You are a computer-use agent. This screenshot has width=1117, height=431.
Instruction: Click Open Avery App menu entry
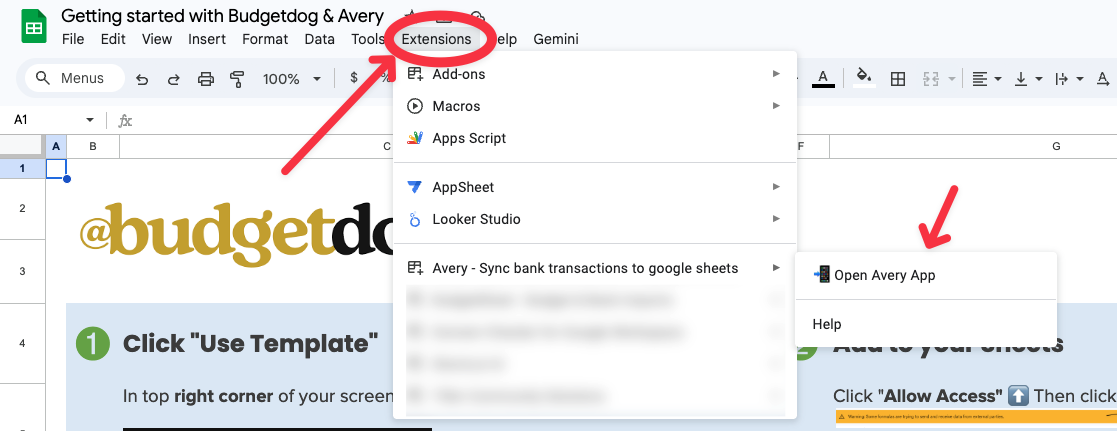(x=884, y=275)
